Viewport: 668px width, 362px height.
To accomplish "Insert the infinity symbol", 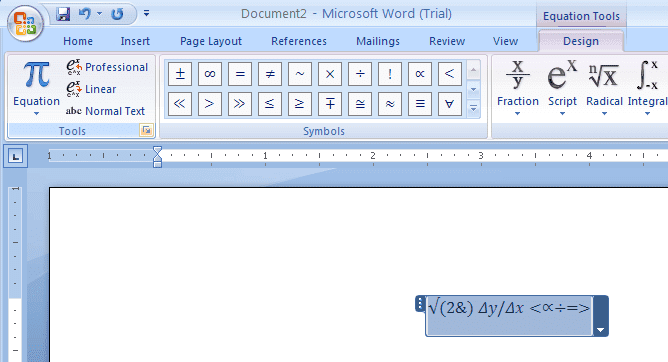I will pos(210,74).
